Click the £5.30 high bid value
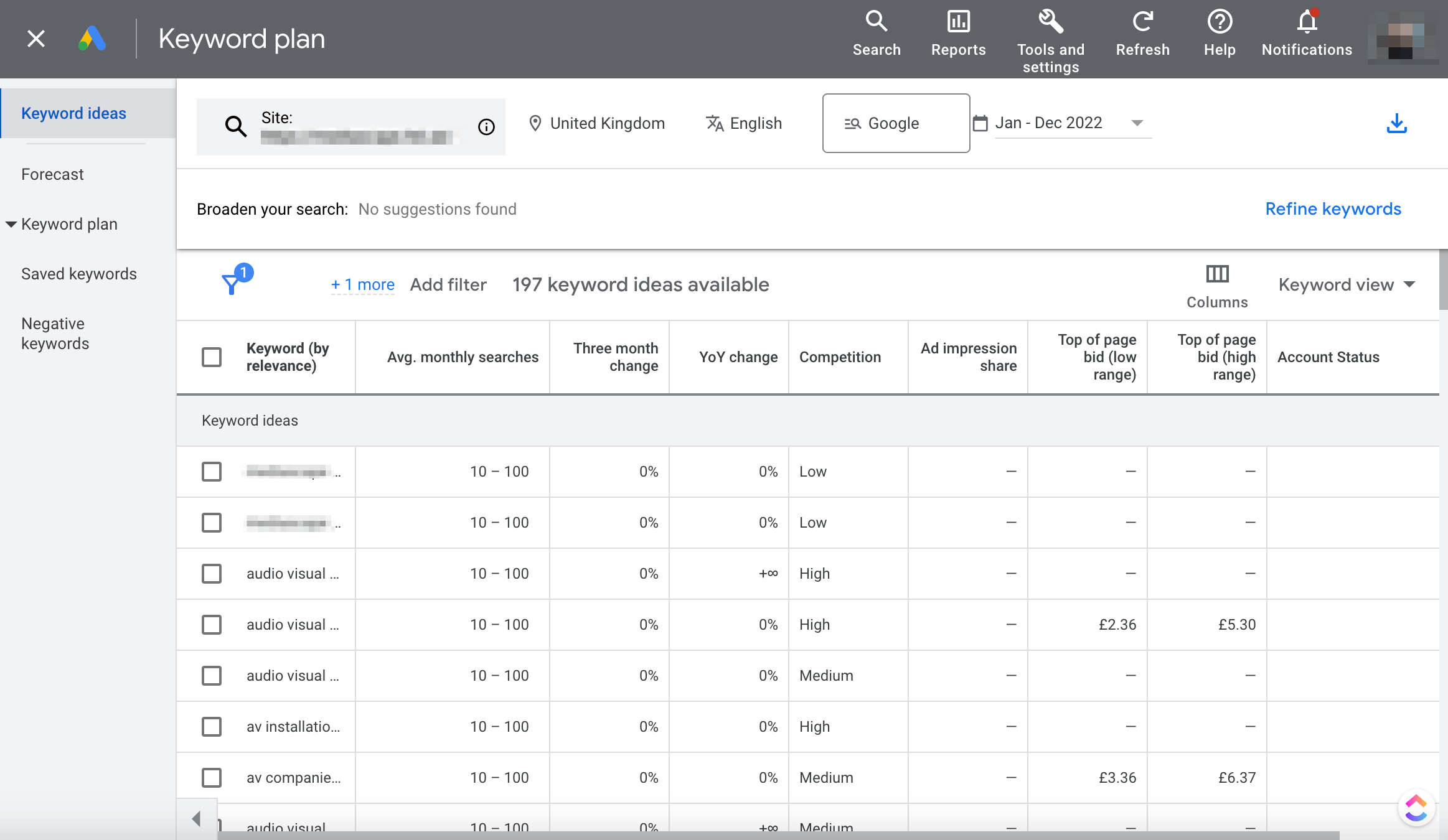This screenshot has height=840, width=1448. pyautogui.click(x=1237, y=625)
